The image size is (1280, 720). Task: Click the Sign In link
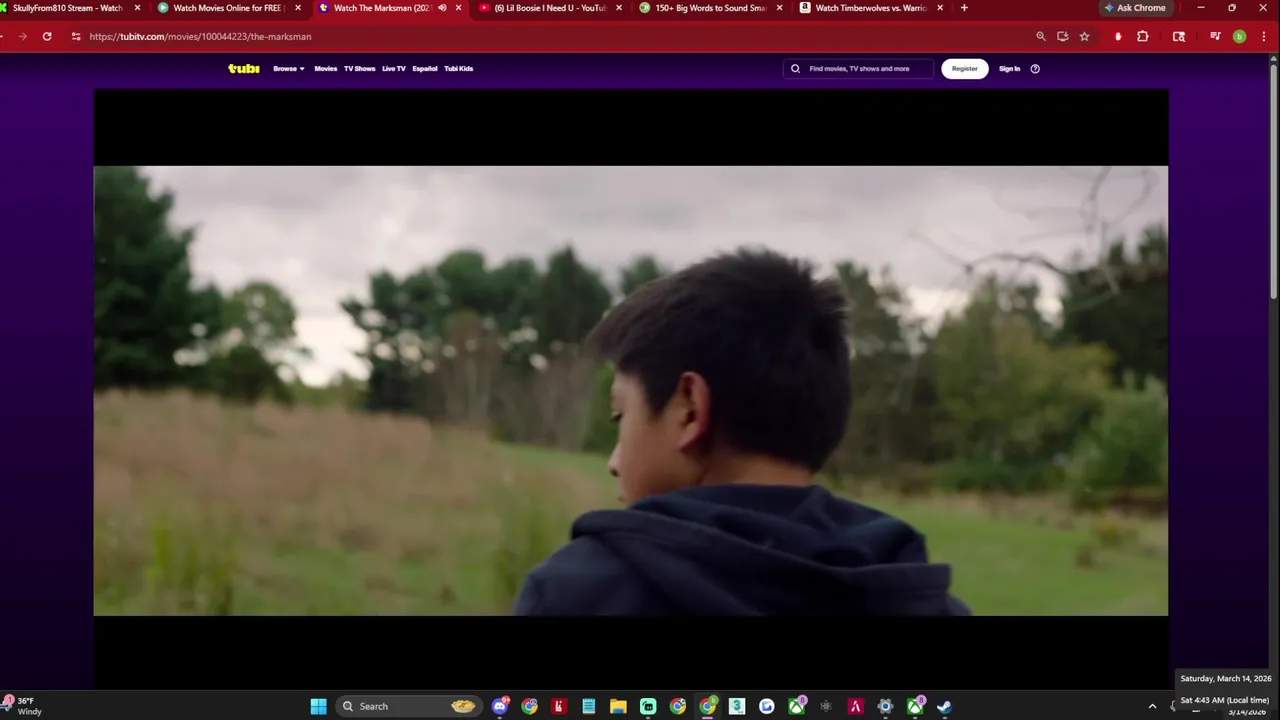click(x=1010, y=69)
